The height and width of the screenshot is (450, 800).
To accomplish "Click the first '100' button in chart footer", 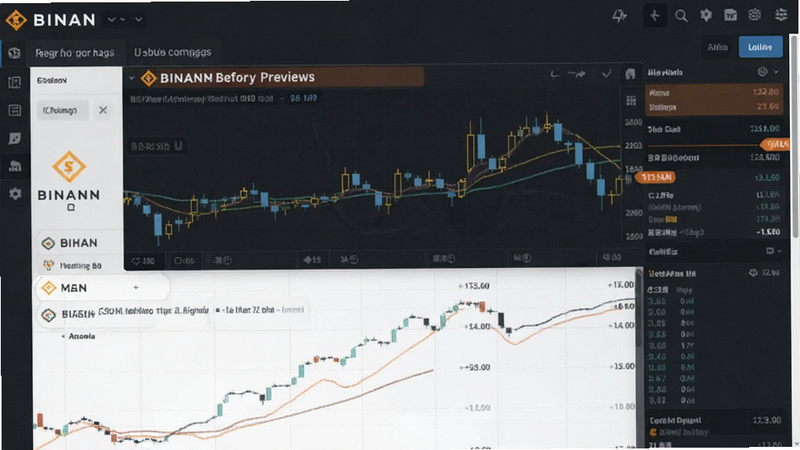I will pyautogui.click(x=144, y=261).
